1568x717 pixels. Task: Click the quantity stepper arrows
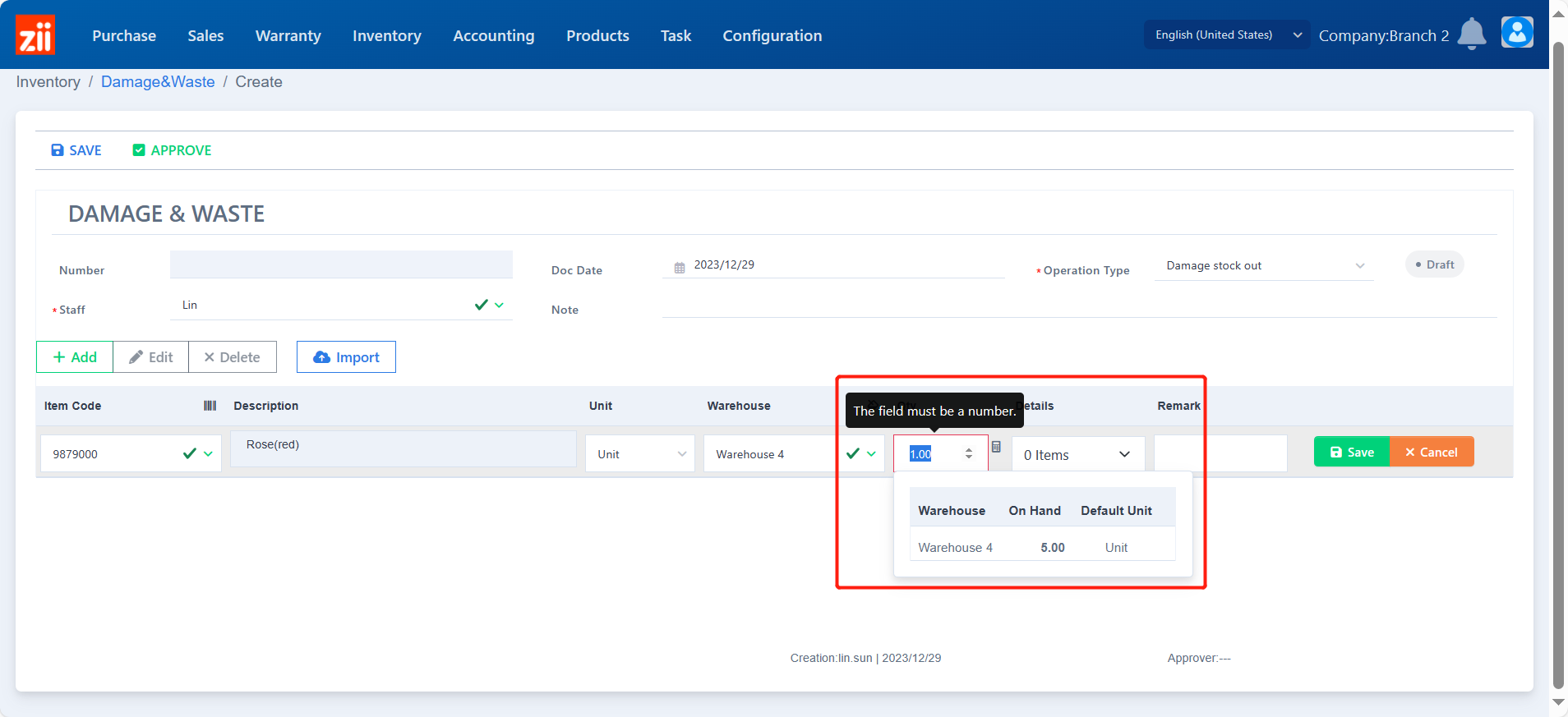click(969, 453)
